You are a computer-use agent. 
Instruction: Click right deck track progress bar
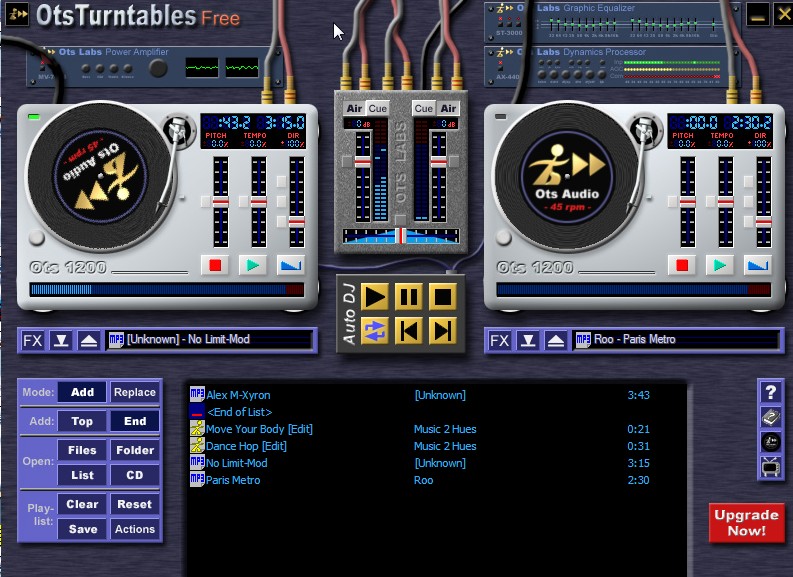(x=634, y=290)
